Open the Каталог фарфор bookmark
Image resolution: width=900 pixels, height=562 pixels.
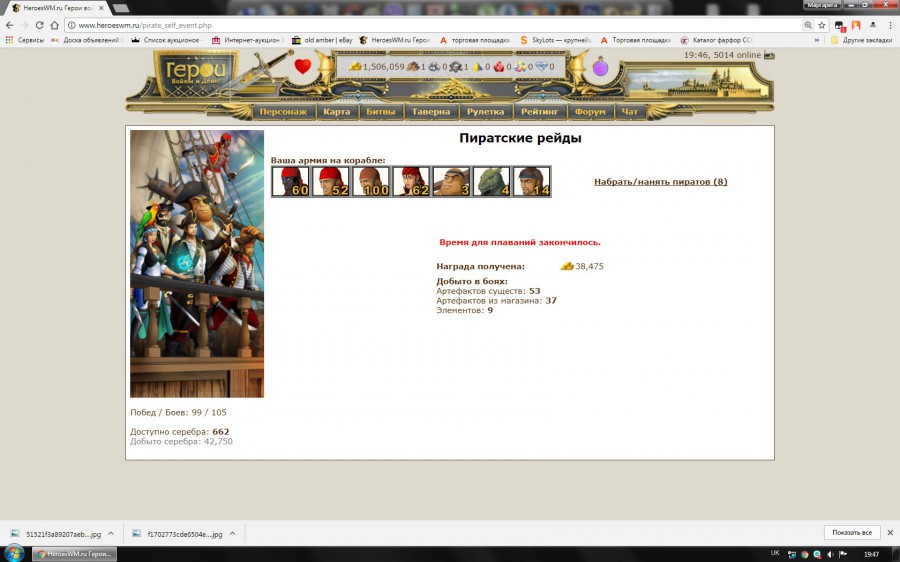717,40
